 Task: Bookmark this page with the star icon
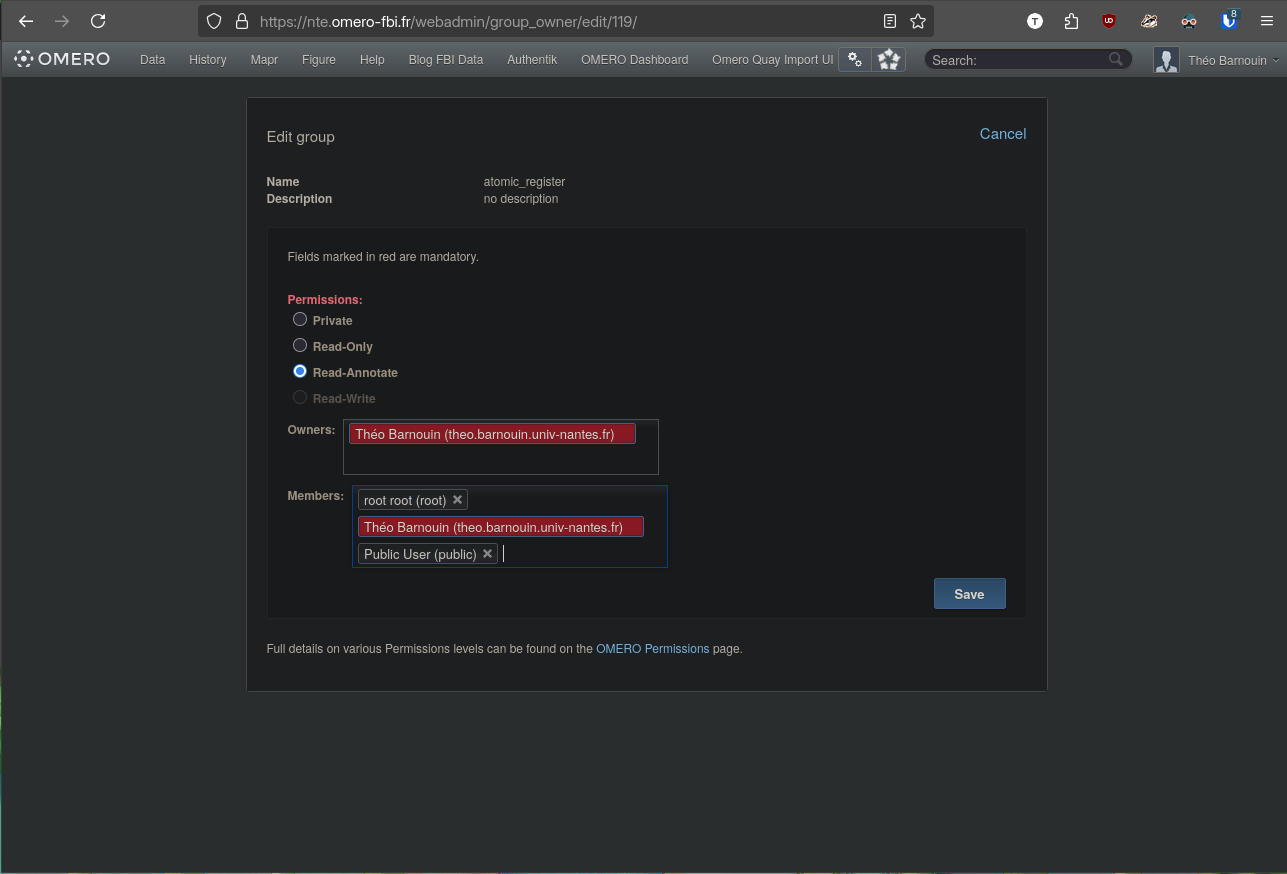[x=917, y=21]
